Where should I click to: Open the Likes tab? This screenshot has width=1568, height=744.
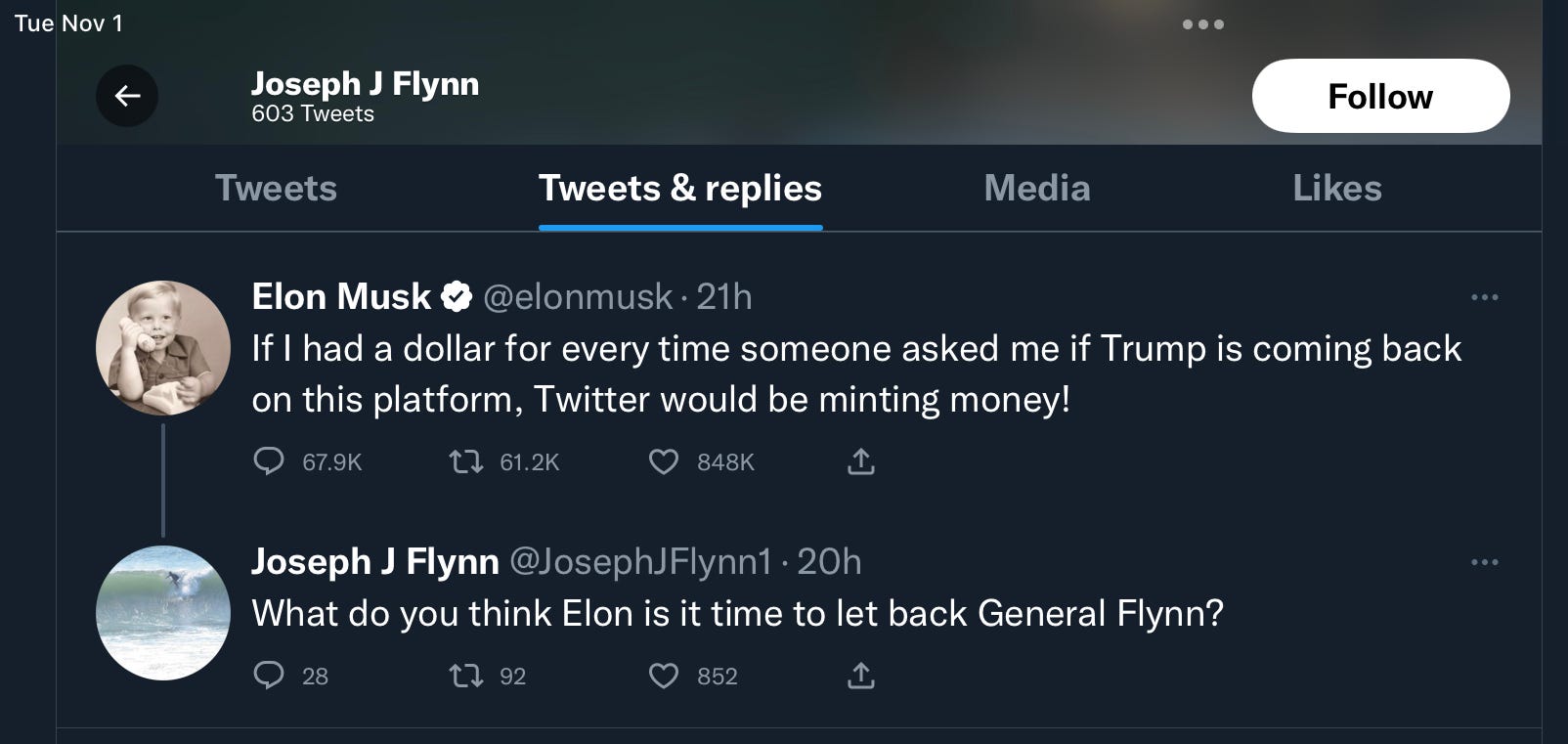(1337, 188)
